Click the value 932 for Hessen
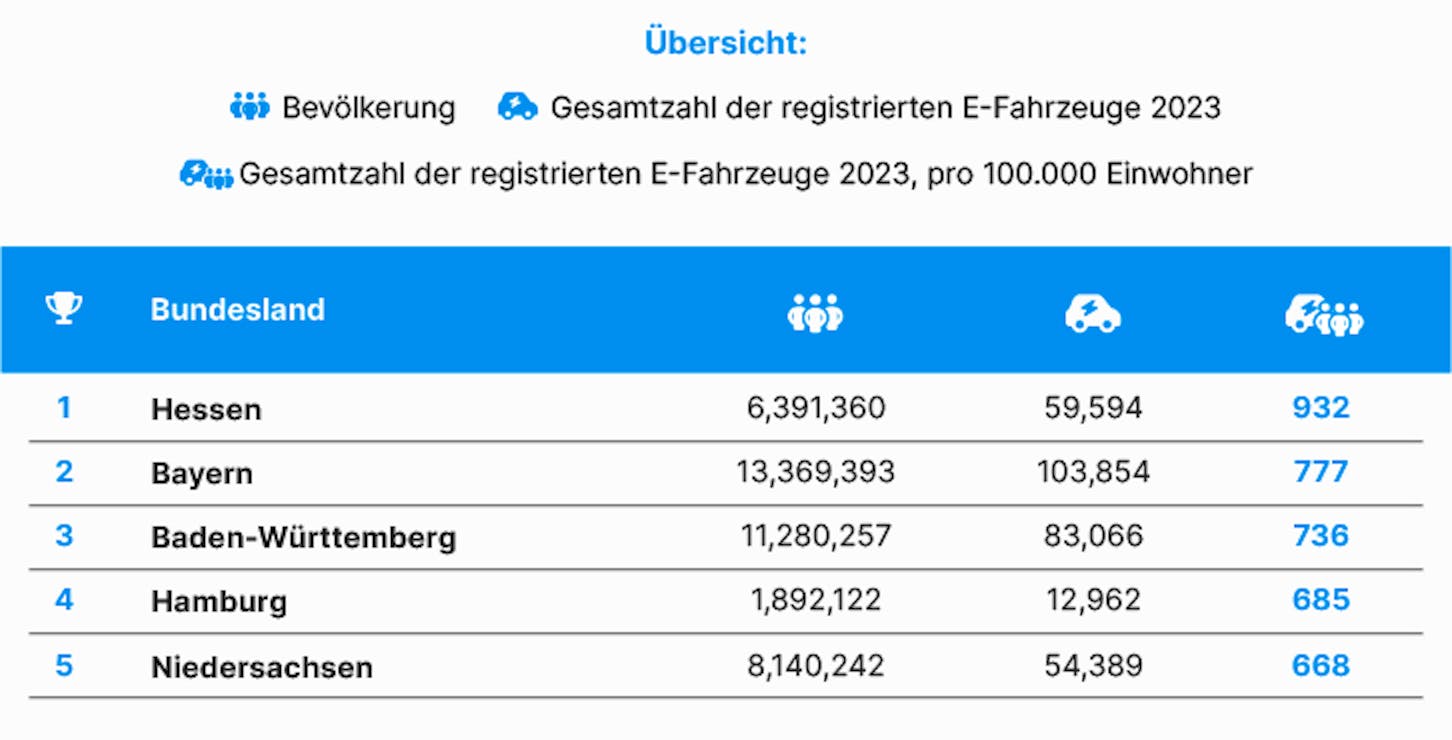The width and height of the screenshot is (1452, 740). click(1321, 407)
